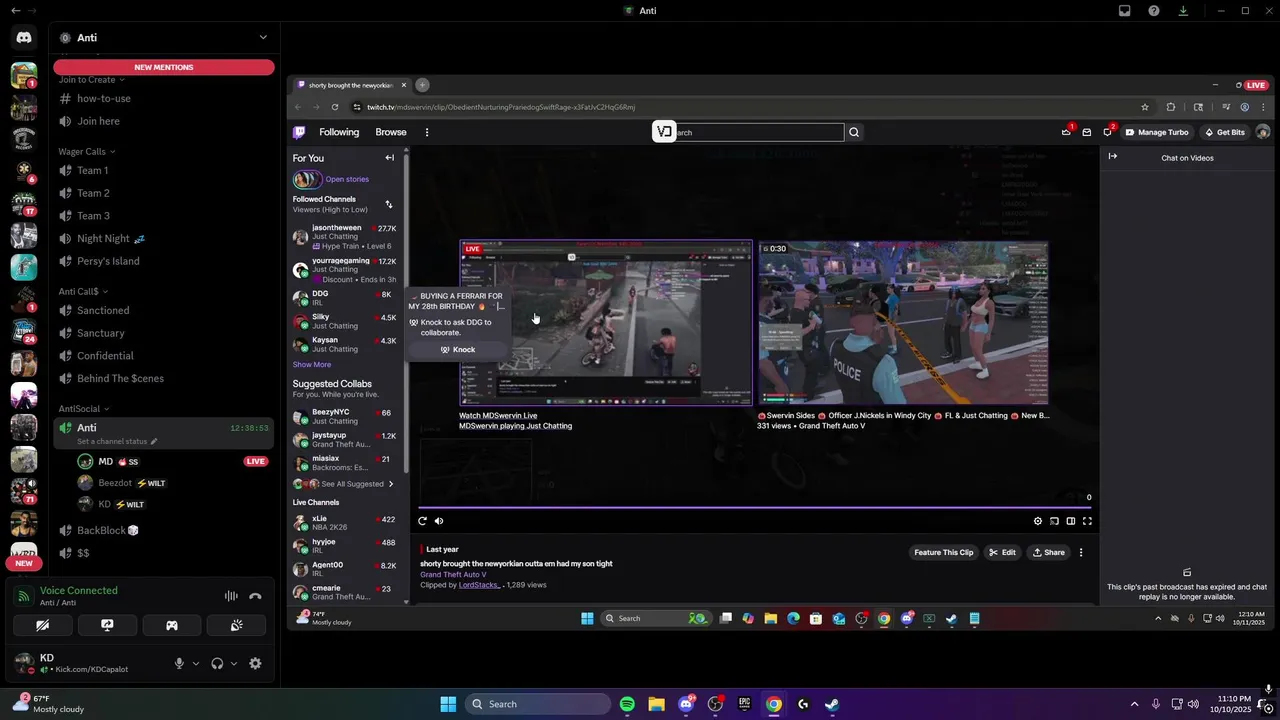The width and height of the screenshot is (1280, 720).
Task: Click the green Discord update download icon
Action: point(1183,11)
